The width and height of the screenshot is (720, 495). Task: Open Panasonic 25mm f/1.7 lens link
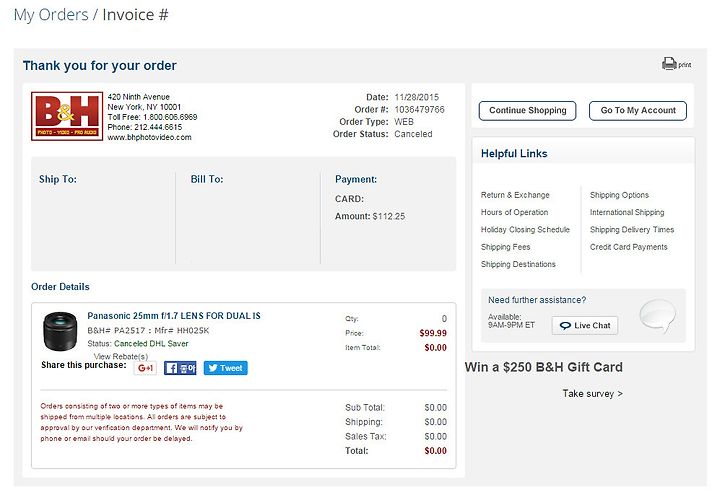(174, 316)
